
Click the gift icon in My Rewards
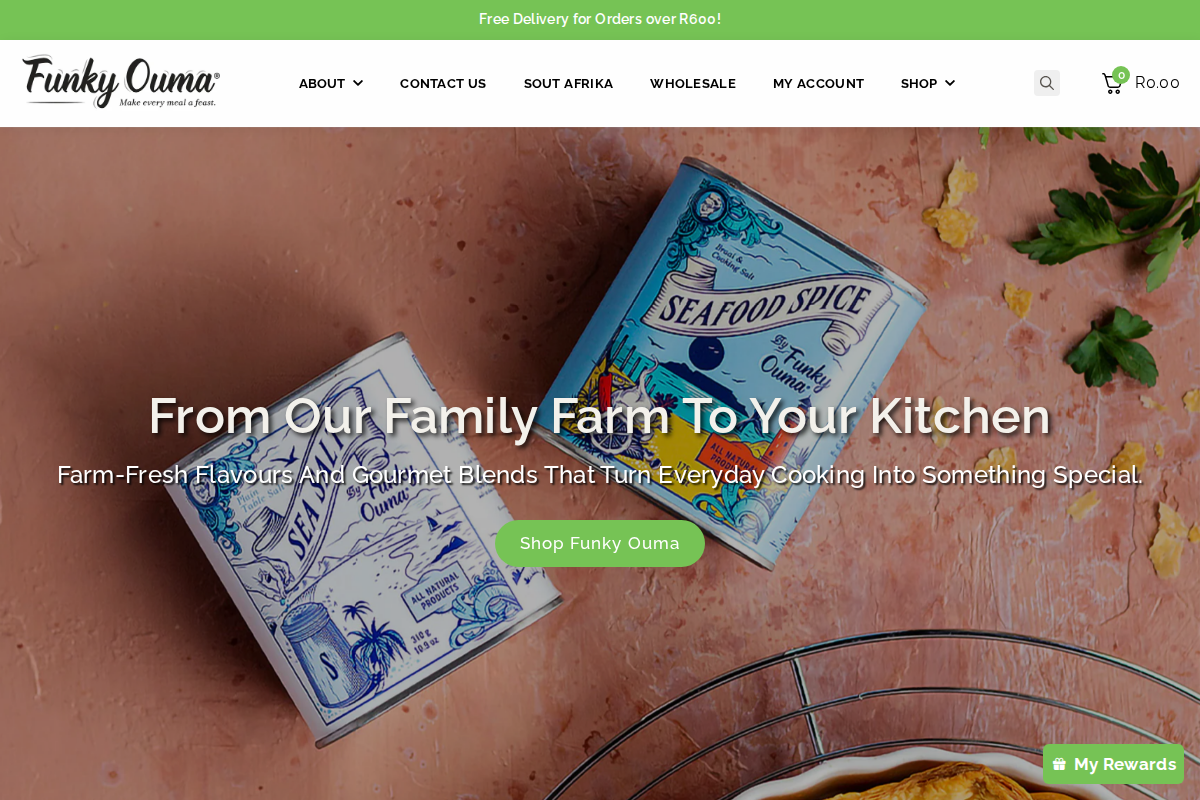(1060, 764)
